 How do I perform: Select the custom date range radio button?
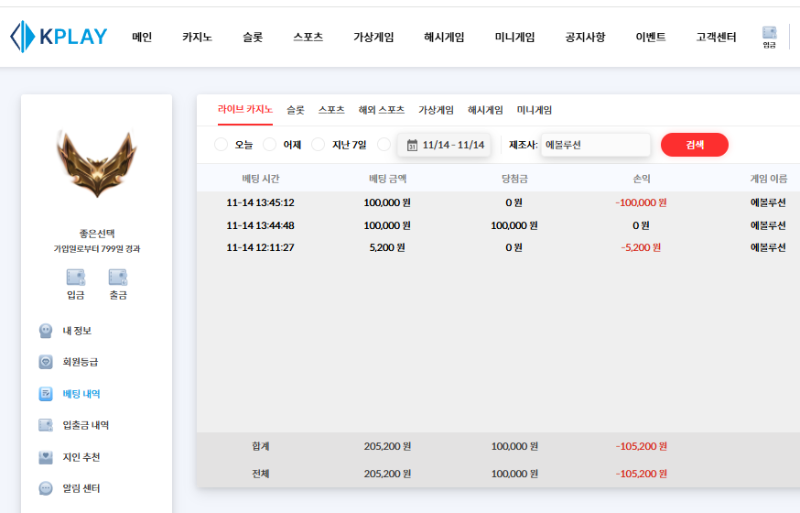[384, 145]
